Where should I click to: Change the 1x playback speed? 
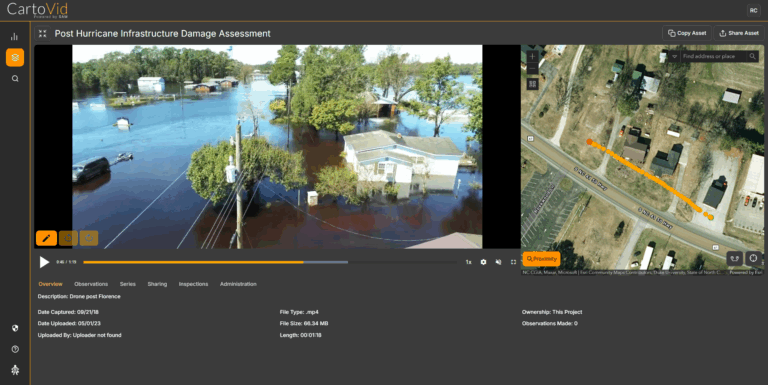click(x=468, y=262)
